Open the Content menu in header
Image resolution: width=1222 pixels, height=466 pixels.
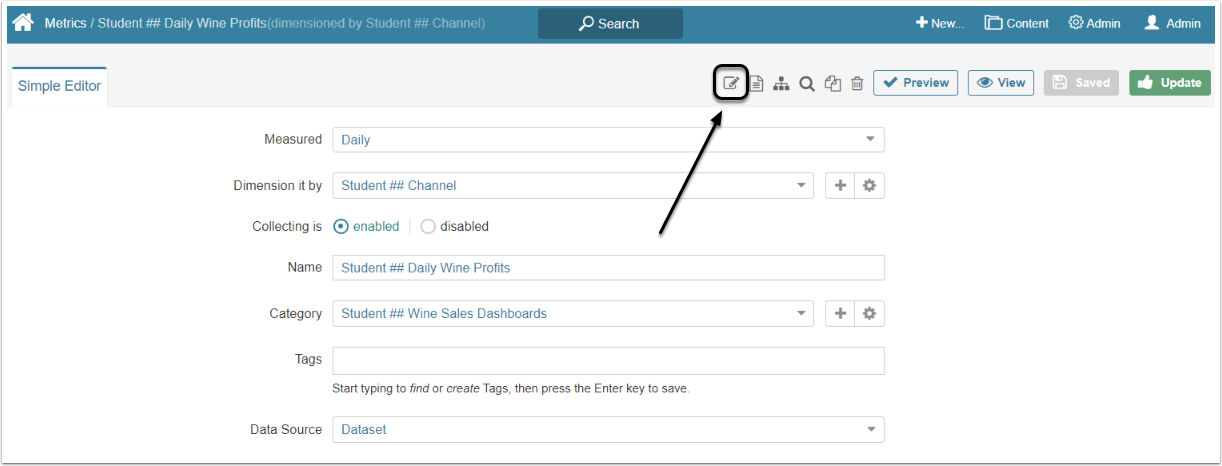(x=1016, y=23)
